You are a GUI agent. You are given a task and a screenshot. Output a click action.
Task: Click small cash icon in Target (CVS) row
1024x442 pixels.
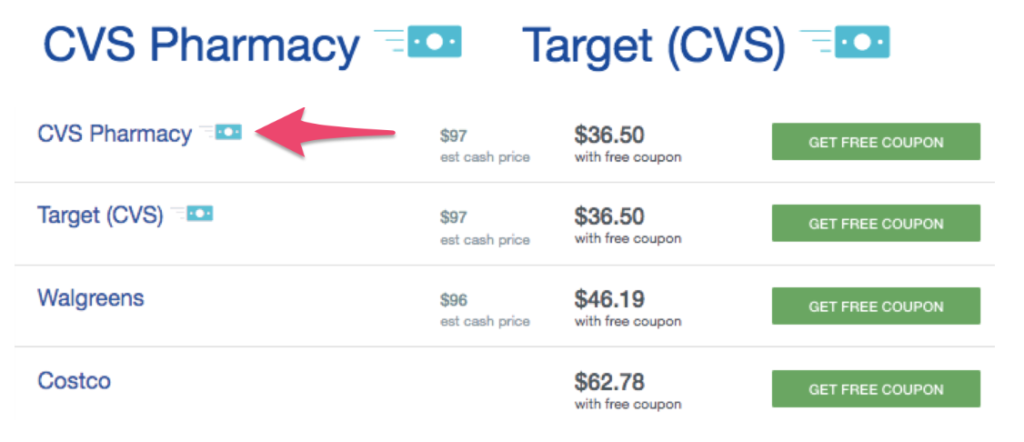click(192, 213)
